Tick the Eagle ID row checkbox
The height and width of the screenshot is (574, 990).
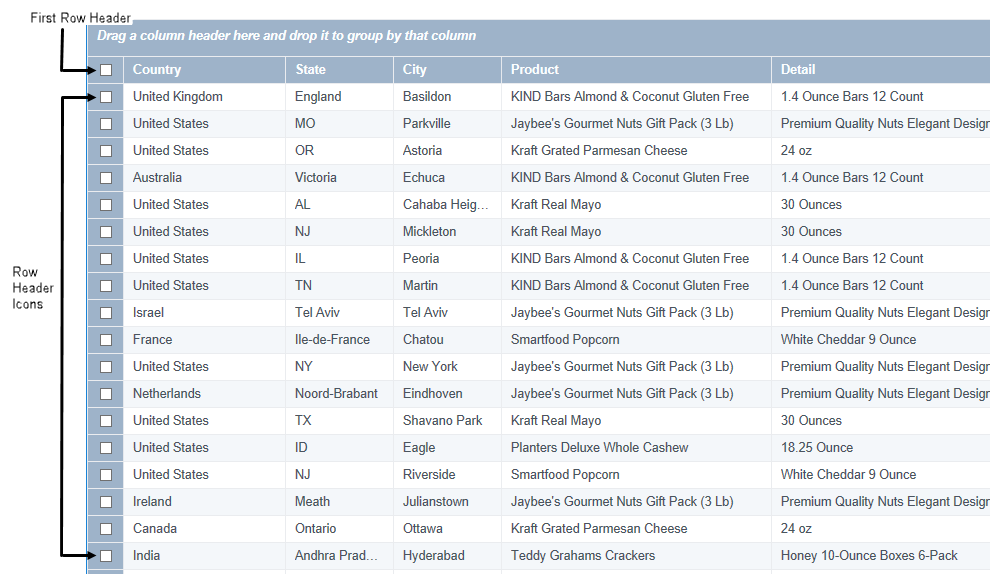pos(106,448)
